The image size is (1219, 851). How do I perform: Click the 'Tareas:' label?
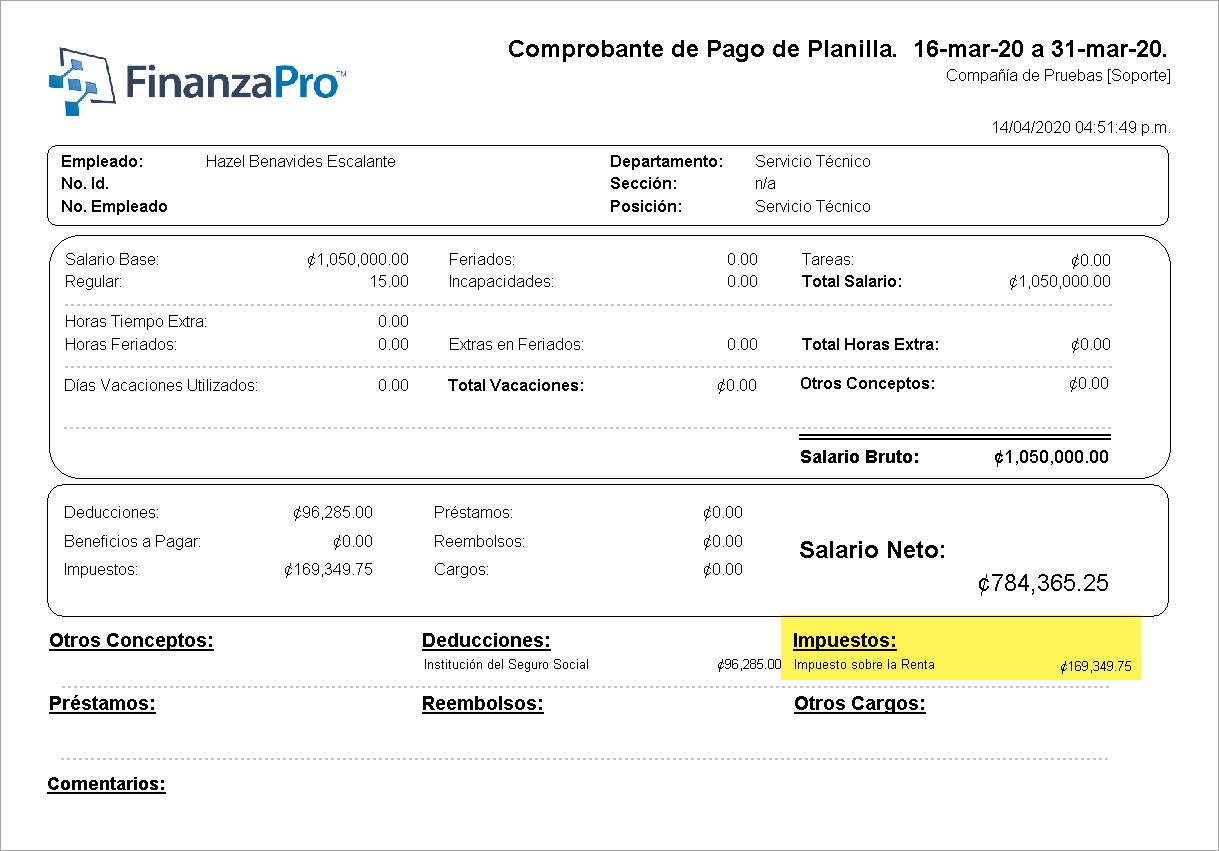[828, 260]
